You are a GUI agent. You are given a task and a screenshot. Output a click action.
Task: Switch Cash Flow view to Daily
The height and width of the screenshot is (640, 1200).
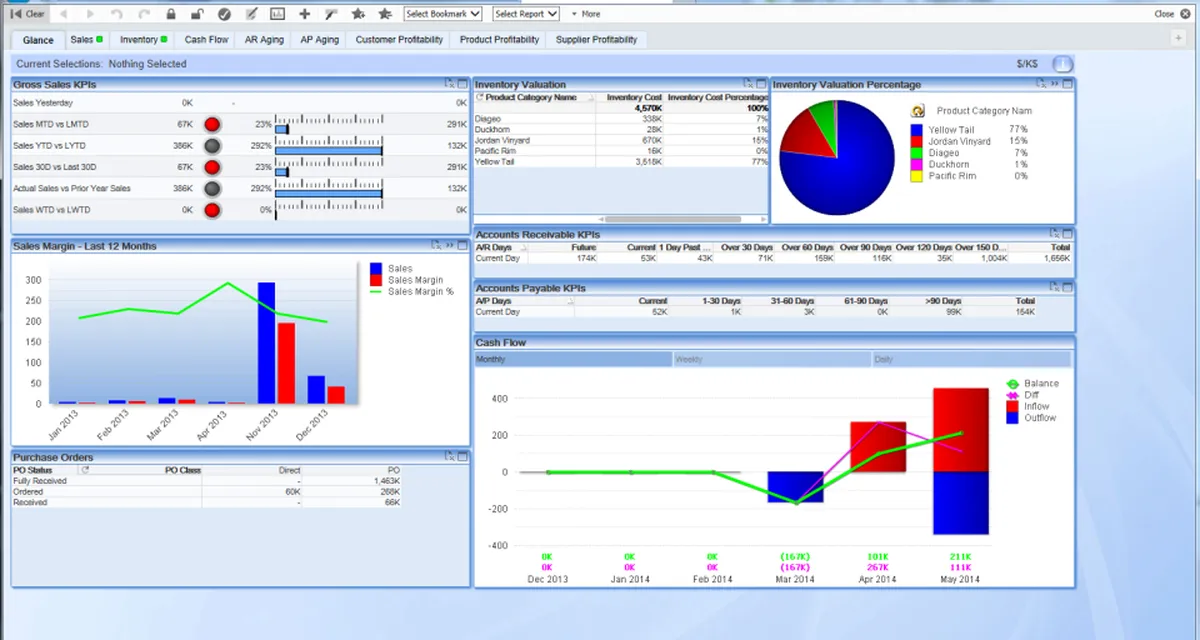tap(971, 359)
